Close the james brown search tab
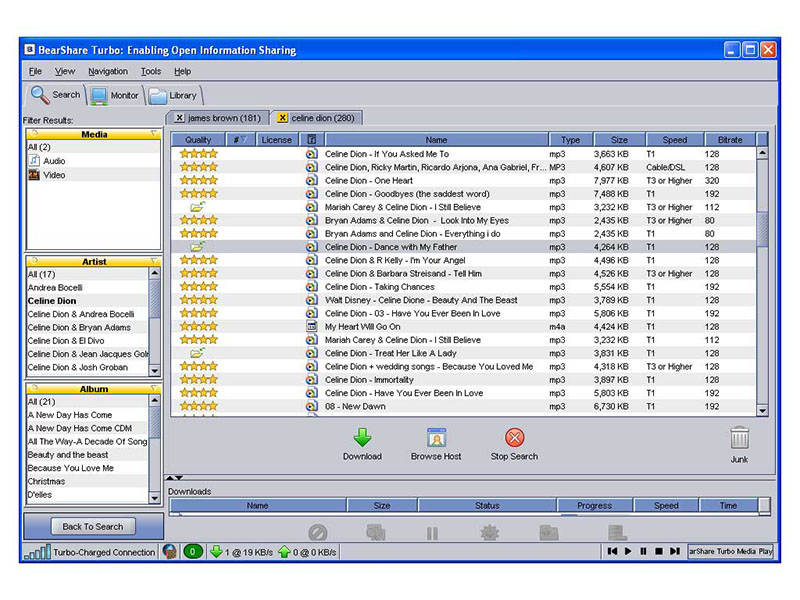The image size is (800, 600). tap(180, 118)
